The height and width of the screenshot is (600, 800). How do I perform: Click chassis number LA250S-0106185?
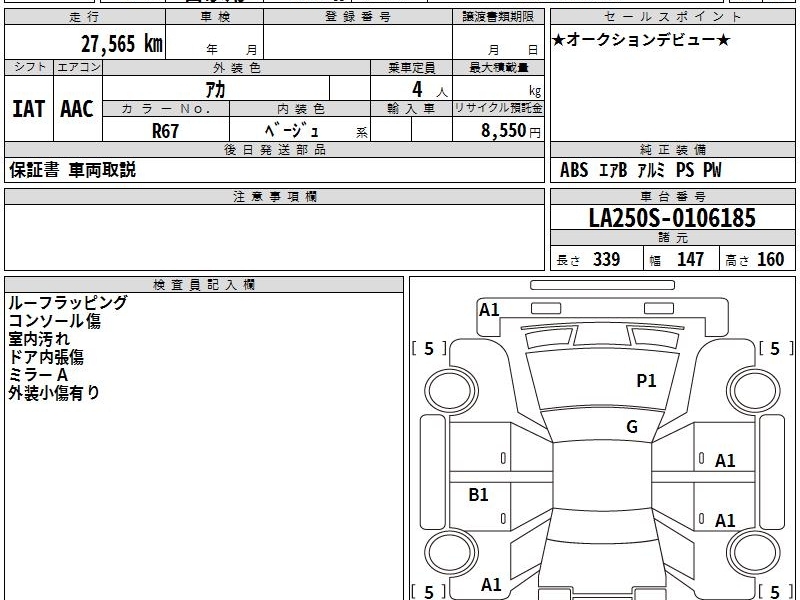[x=672, y=218]
